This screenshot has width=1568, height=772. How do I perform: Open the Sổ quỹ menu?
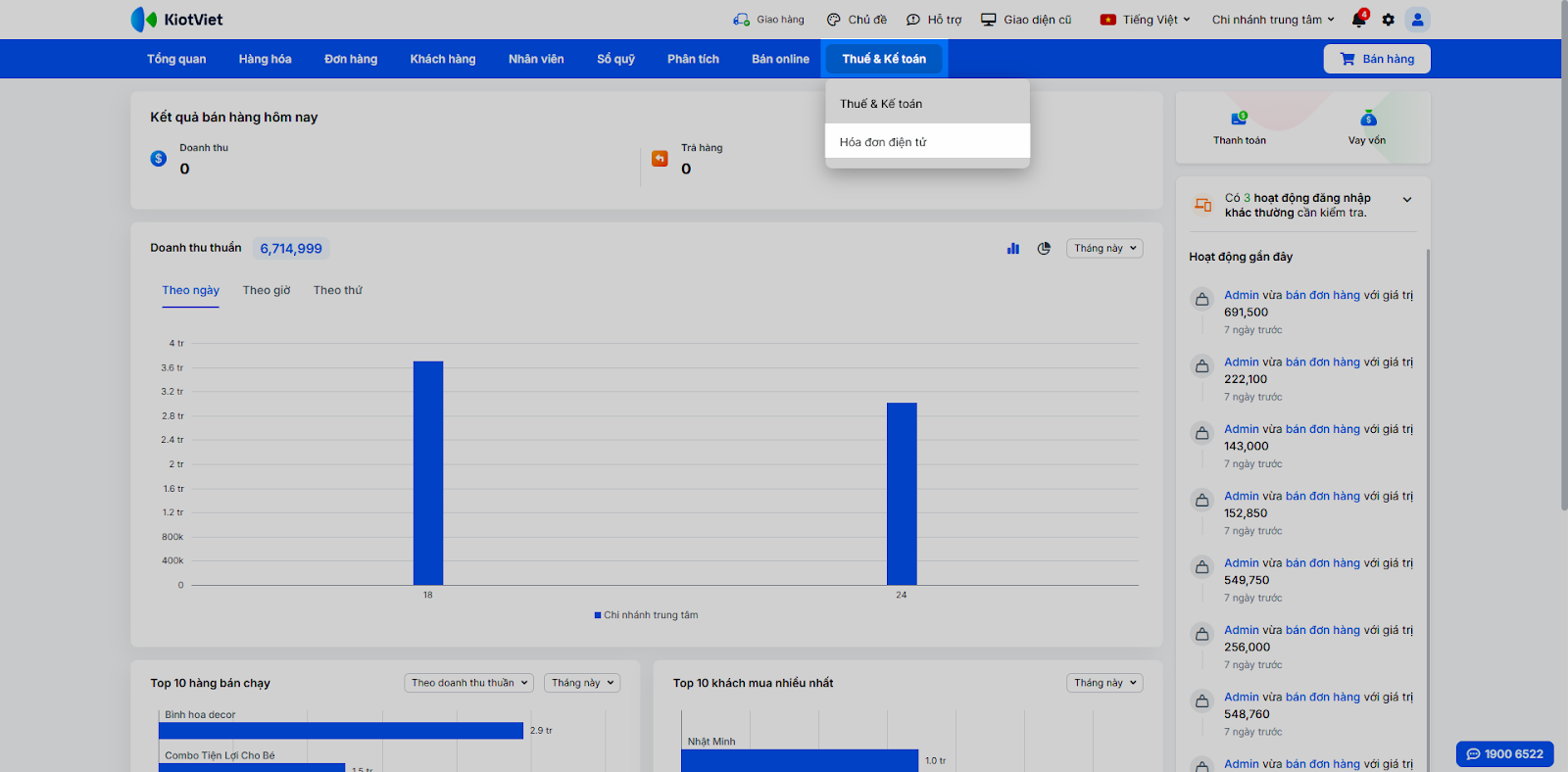(615, 59)
